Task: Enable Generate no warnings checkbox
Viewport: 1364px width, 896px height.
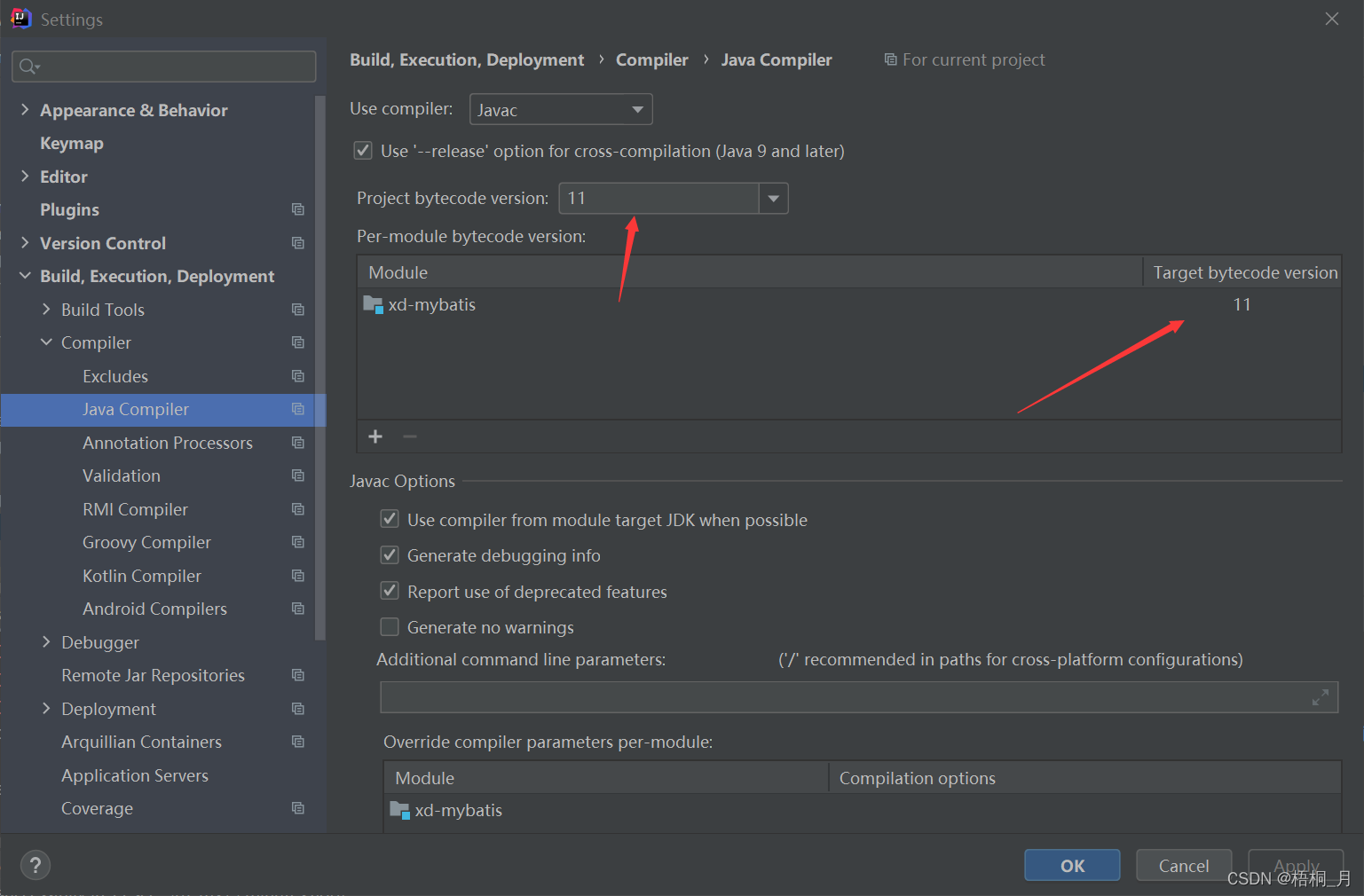Action: 390,627
